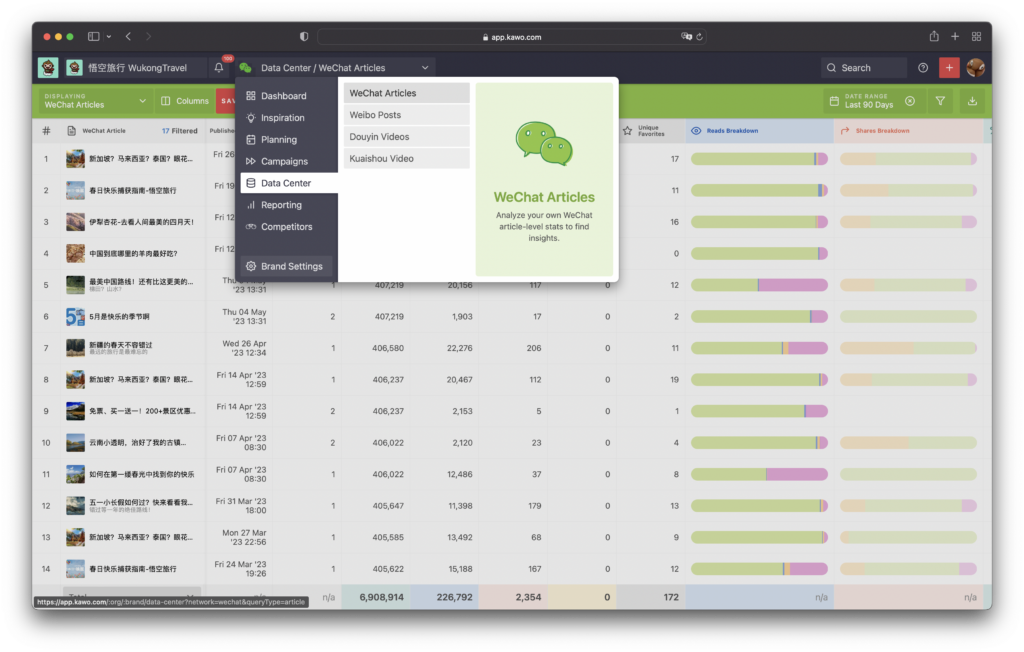Image resolution: width=1024 pixels, height=652 pixels.
Task: Choose Douyin Videos in submenu
Action: pyautogui.click(x=406, y=137)
